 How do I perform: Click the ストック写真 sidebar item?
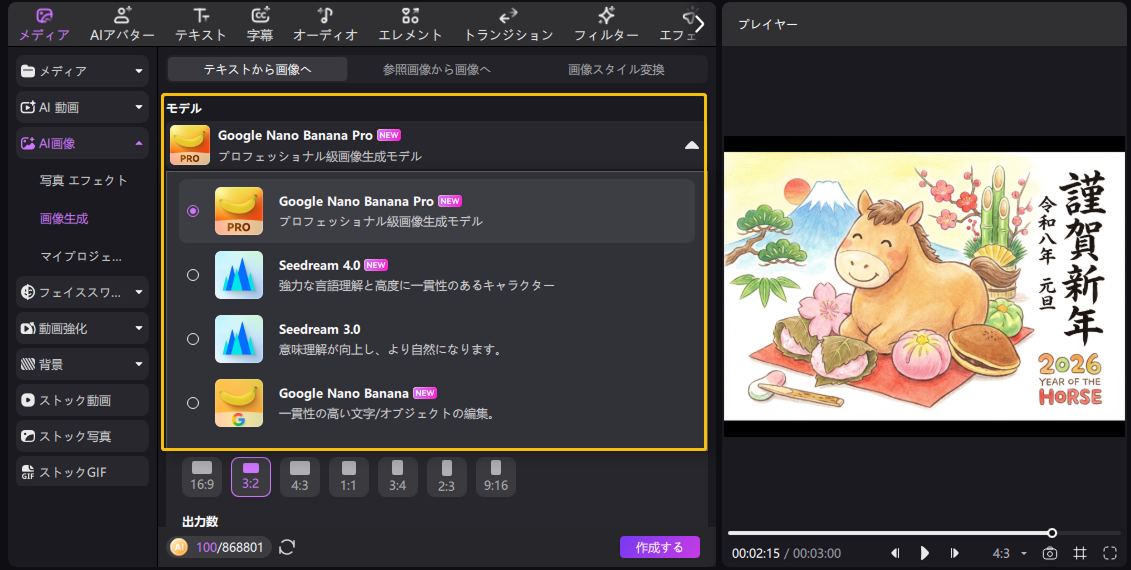point(82,437)
